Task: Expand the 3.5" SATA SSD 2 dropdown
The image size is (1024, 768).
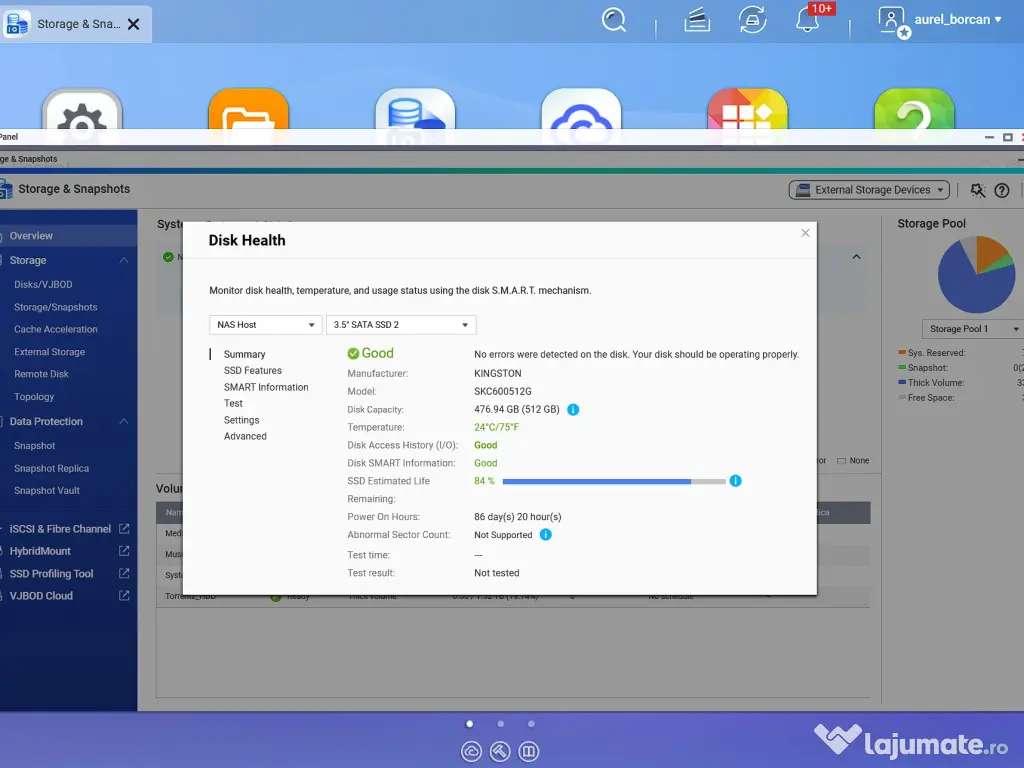Action: point(401,325)
